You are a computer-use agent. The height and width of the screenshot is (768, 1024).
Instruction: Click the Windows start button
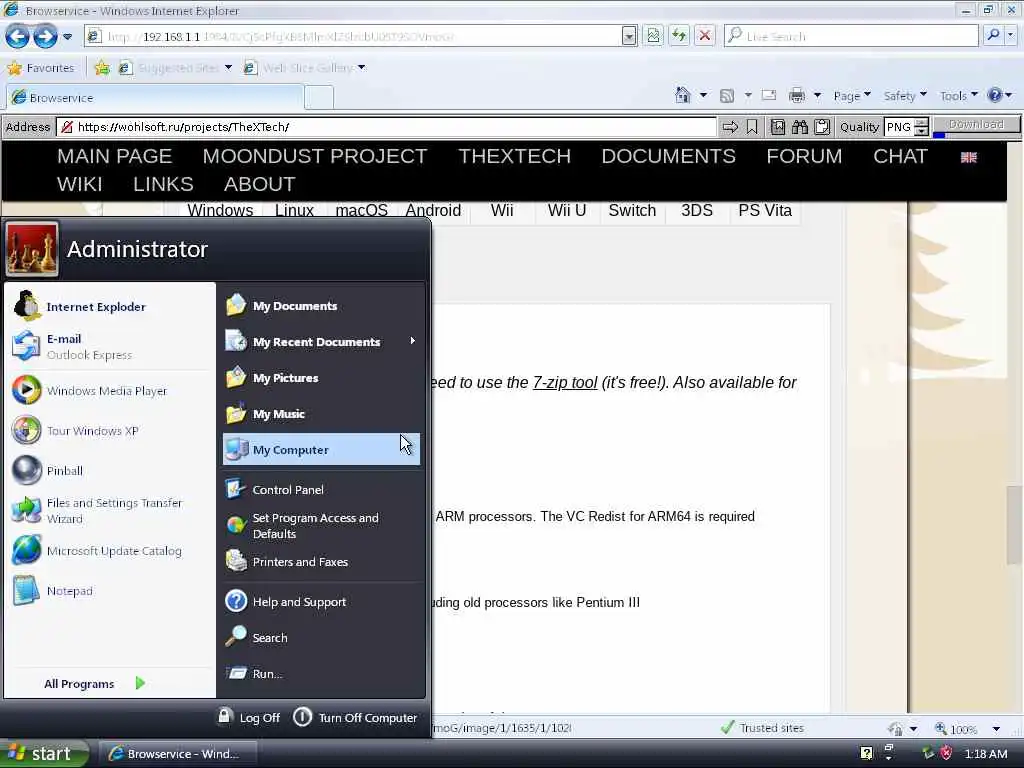click(43, 754)
